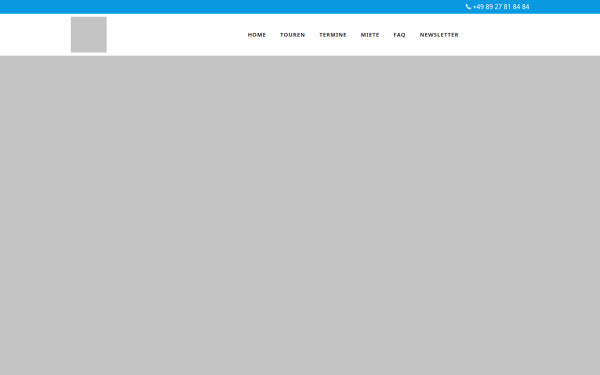Click the large gray hero banner image

[300, 215]
